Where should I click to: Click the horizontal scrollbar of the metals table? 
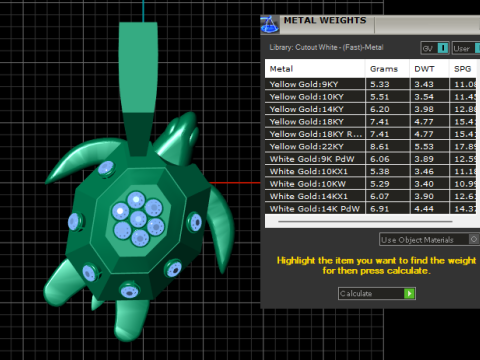coord(365,221)
